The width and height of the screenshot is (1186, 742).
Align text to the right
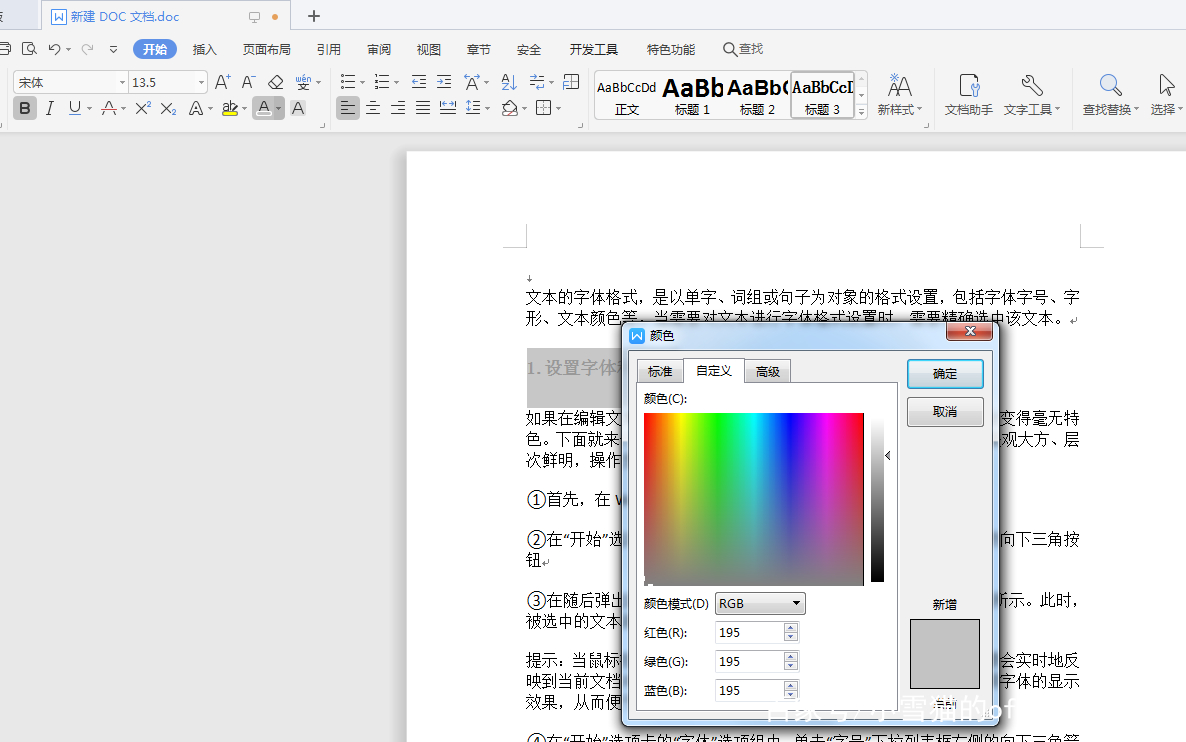coord(398,108)
